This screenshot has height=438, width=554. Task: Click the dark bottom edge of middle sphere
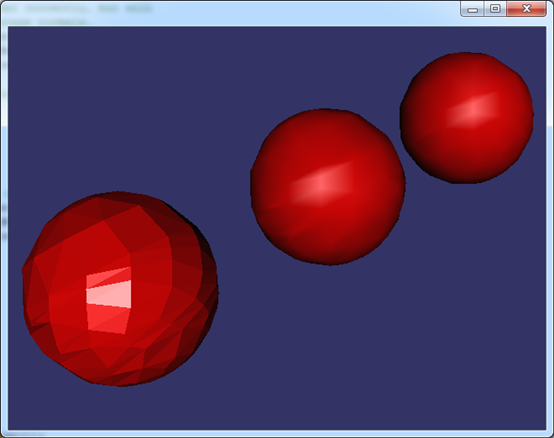pos(329,256)
